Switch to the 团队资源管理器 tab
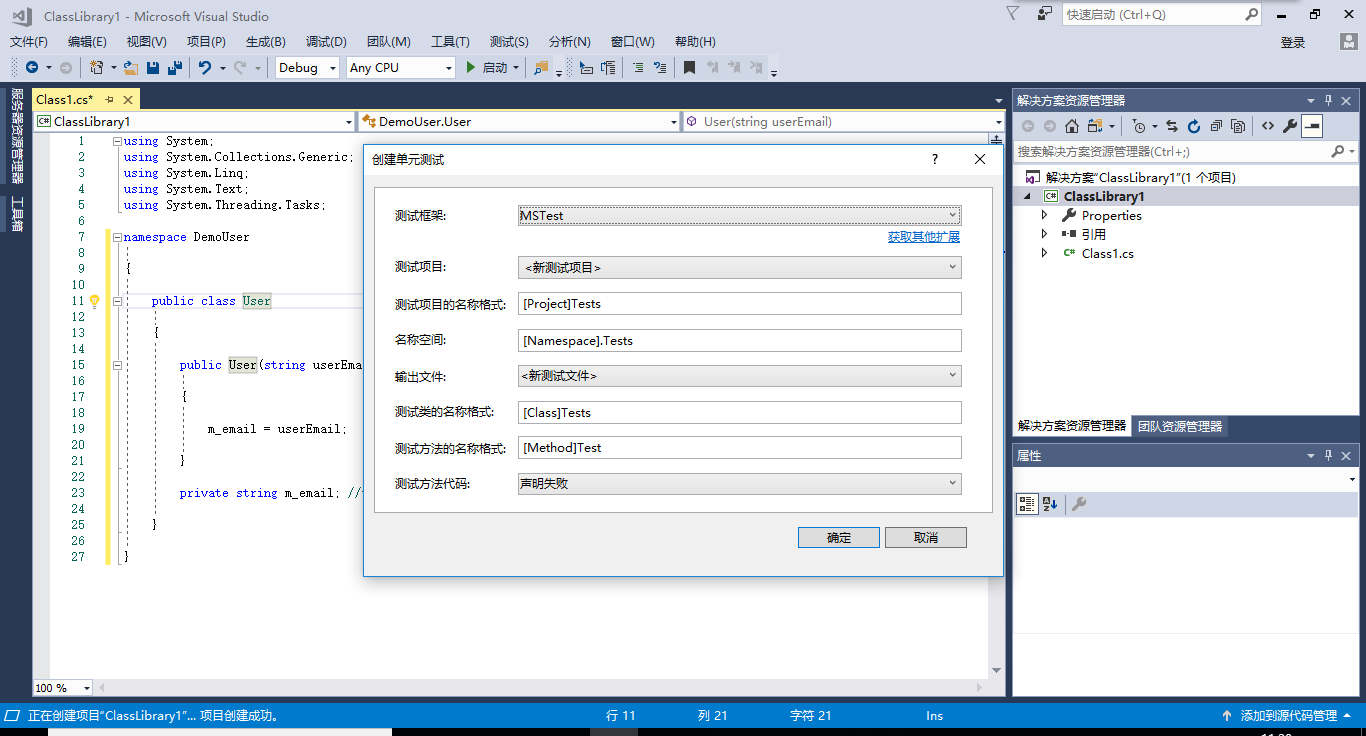 (x=1180, y=426)
